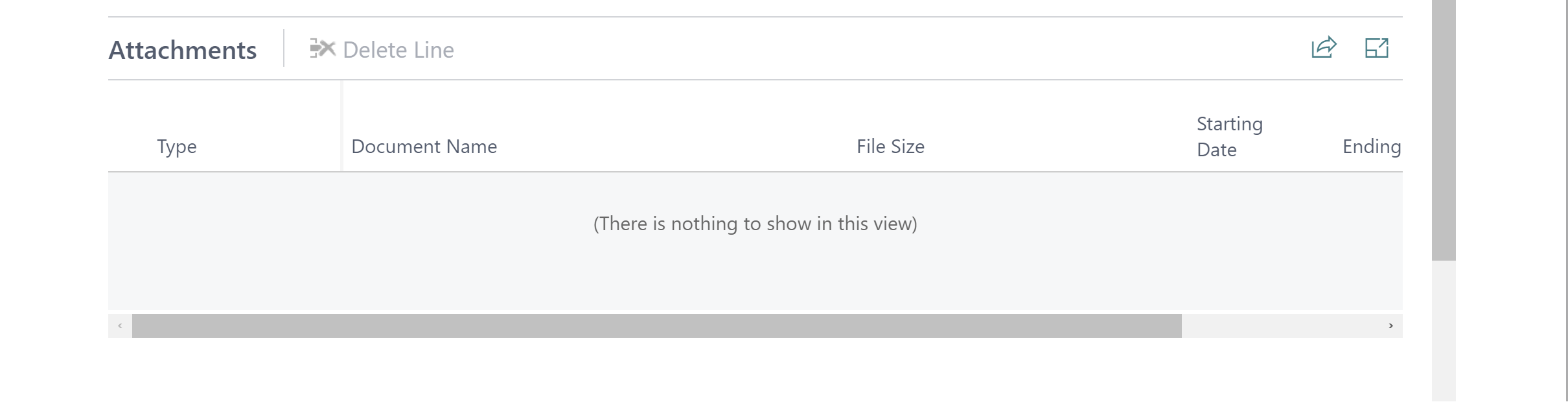Click the Share icon in Attachments
The image size is (1568, 402).
click(1324, 48)
